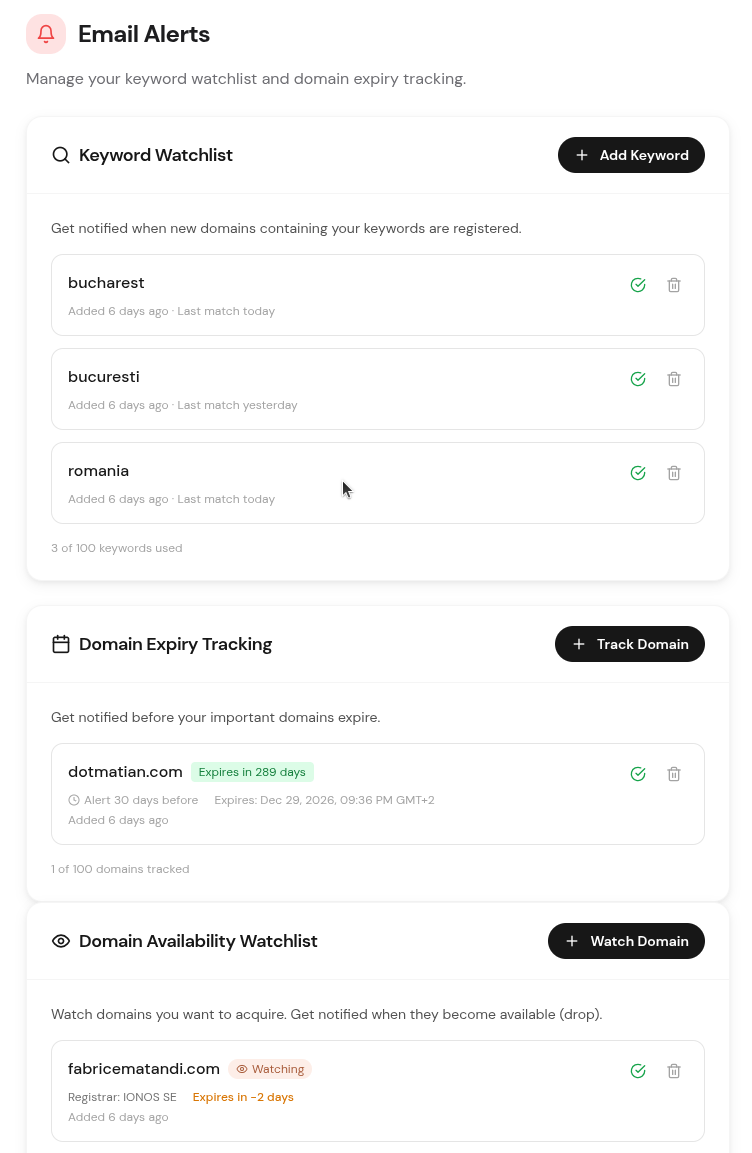Open the Add Keyword dialog

(x=631, y=155)
